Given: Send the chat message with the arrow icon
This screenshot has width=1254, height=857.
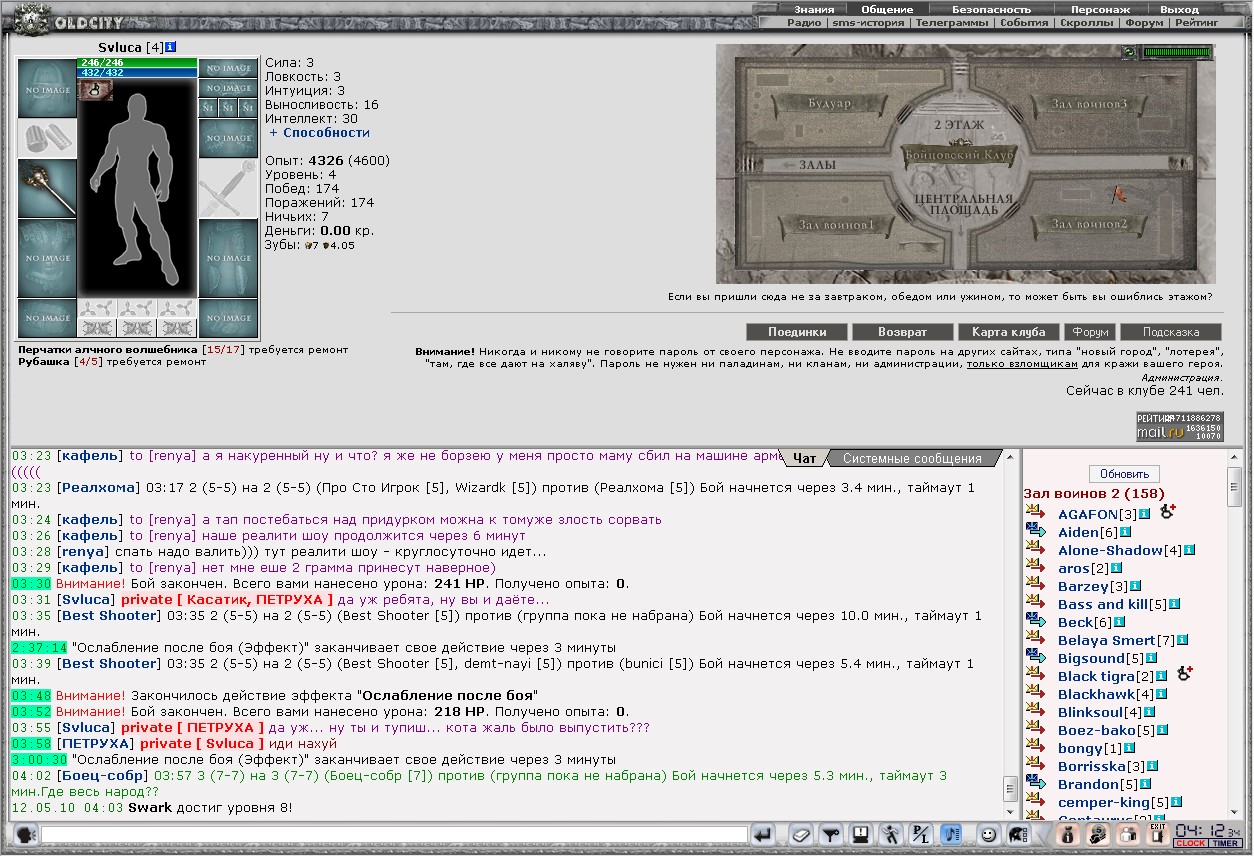Looking at the screenshot, I should click(x=763, y=834).
